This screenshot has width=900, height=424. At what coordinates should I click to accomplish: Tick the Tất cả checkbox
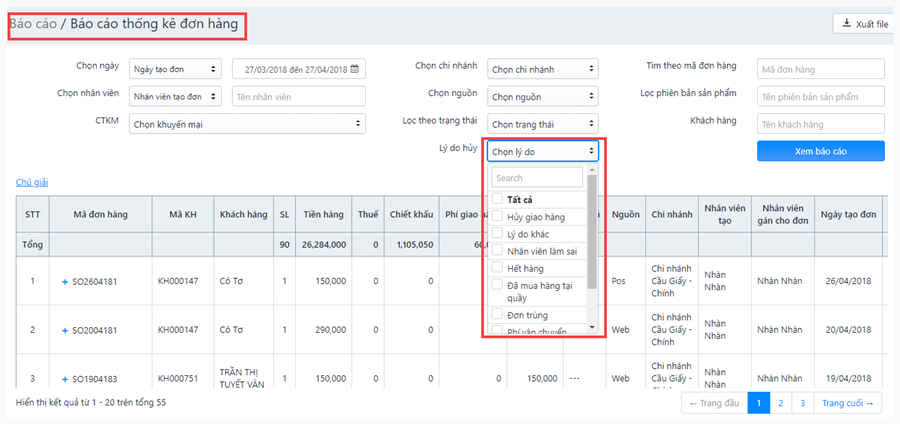[x=497, y=199]
